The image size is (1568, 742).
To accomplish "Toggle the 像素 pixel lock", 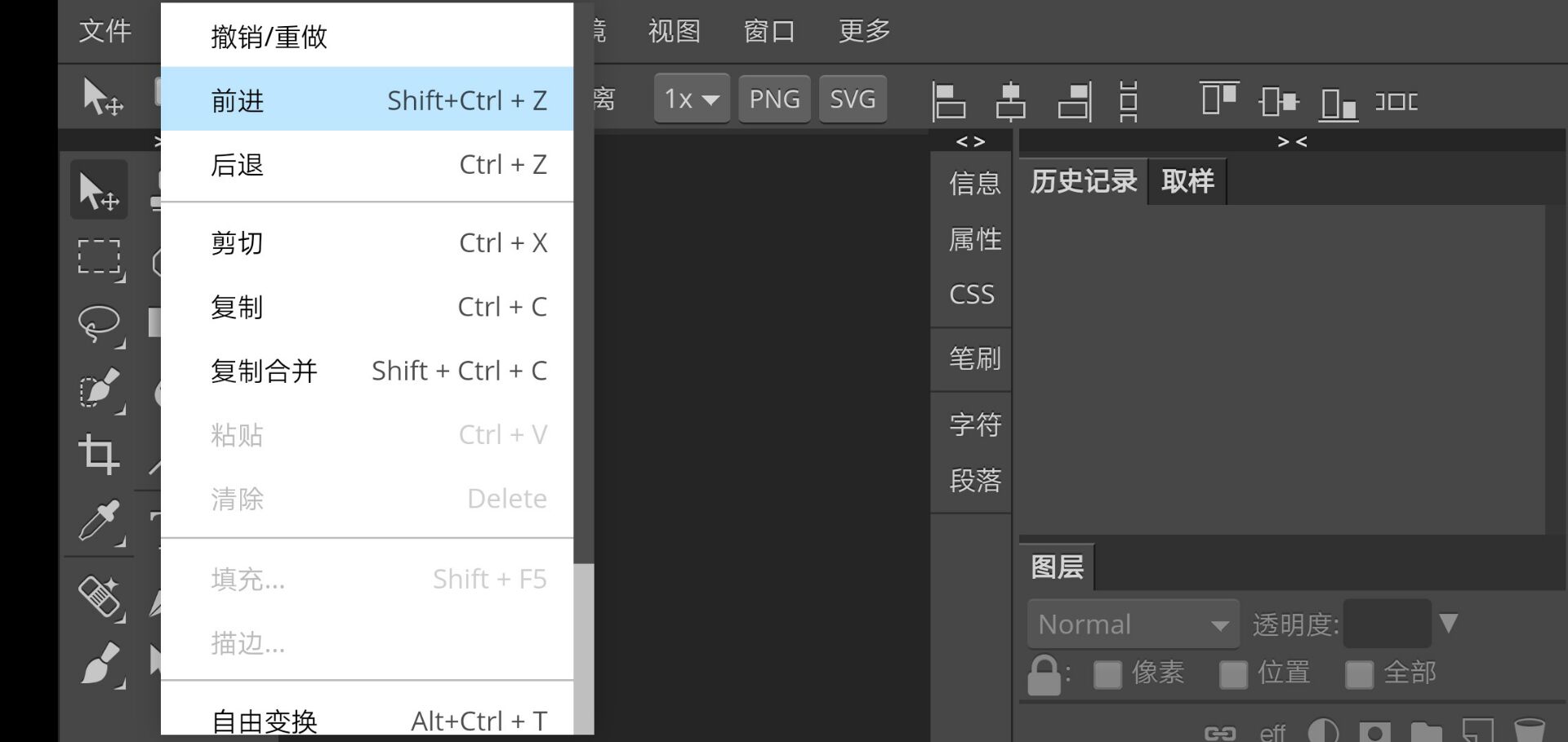I will coord(1108,673).
